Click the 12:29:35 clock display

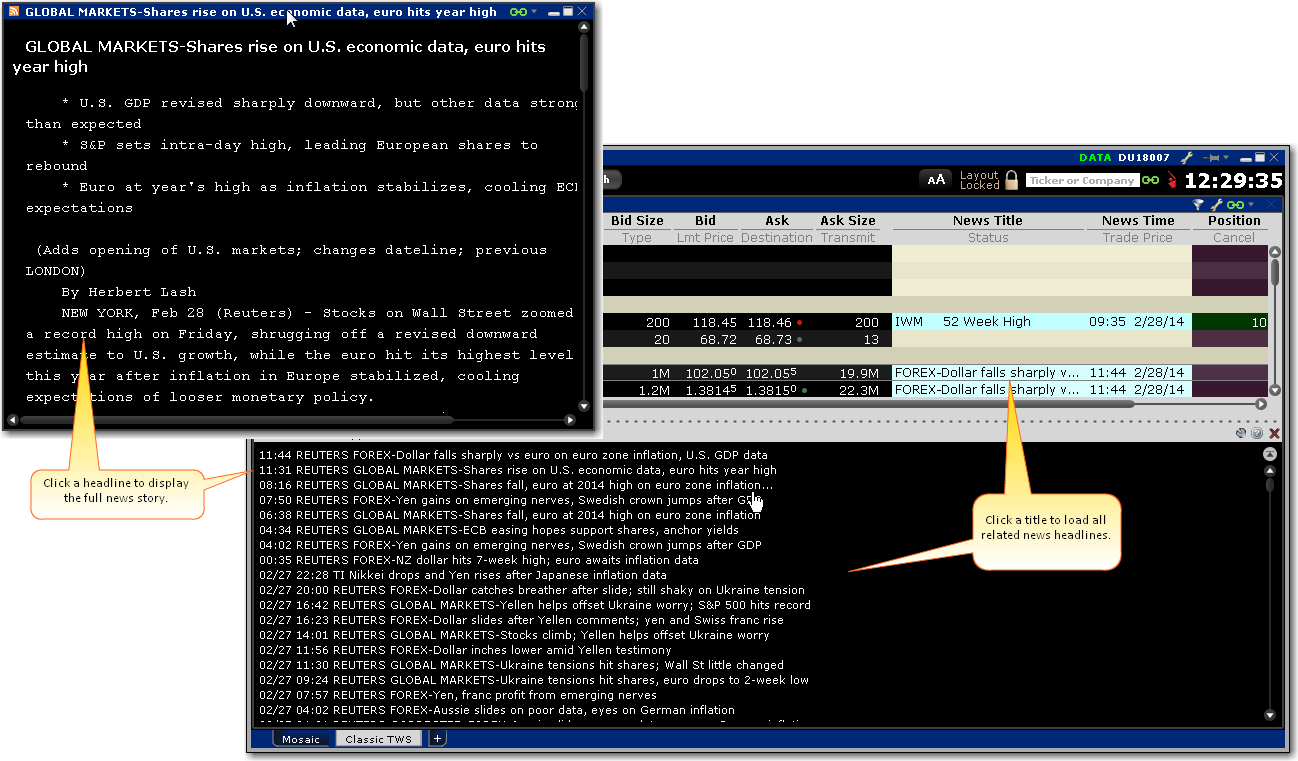point(1234,181)
